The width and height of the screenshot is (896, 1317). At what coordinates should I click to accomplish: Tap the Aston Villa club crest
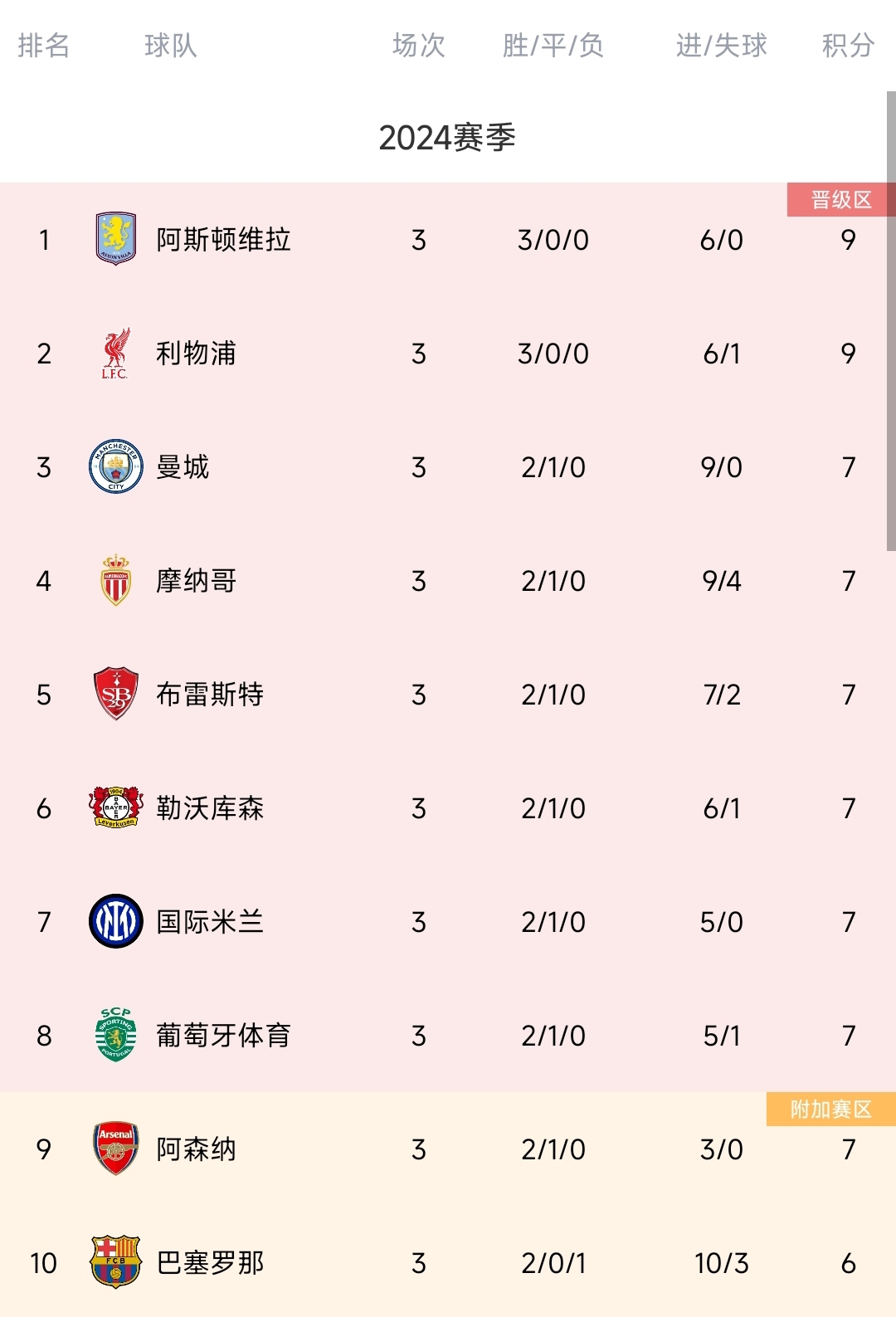[116, 238]
